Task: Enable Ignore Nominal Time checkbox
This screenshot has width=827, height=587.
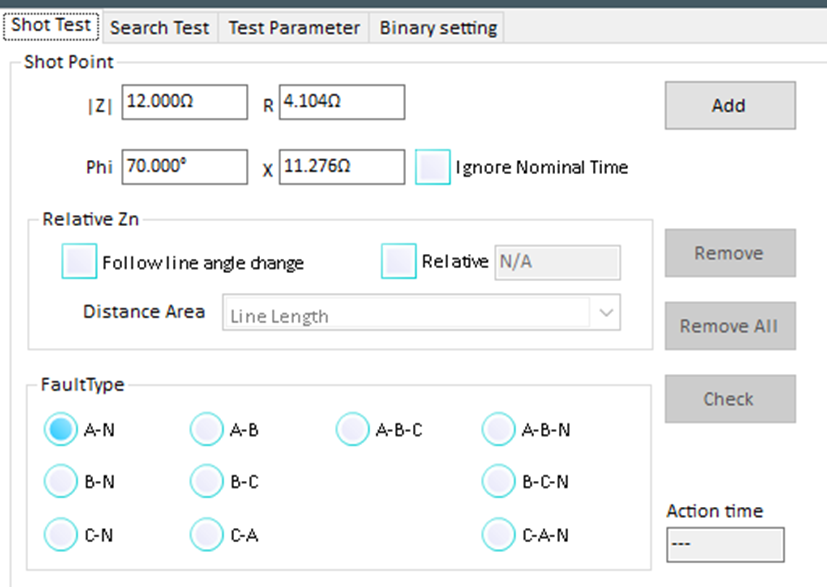Action: [x=433, y=167]
